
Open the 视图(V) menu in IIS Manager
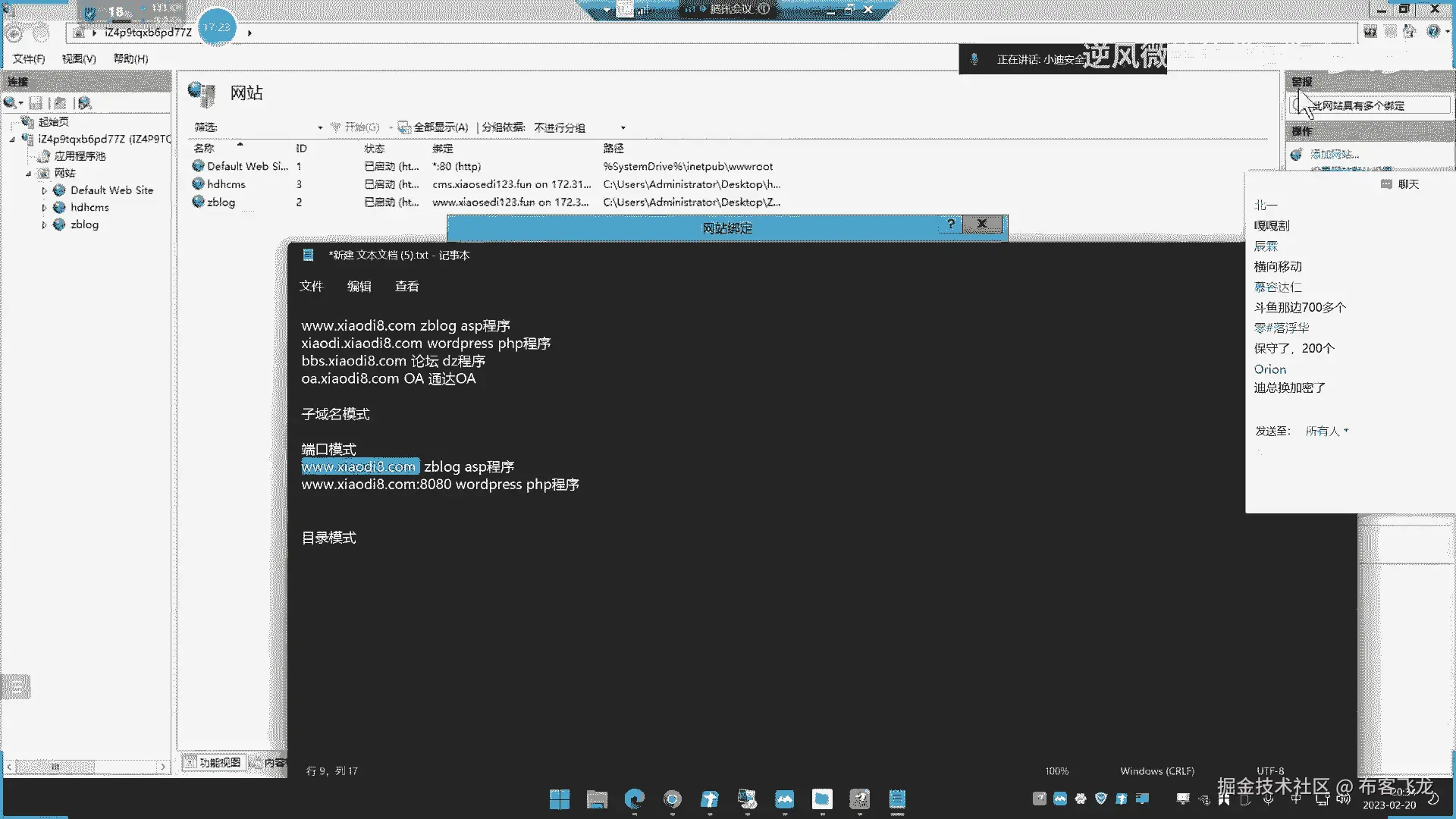(79, 58)
